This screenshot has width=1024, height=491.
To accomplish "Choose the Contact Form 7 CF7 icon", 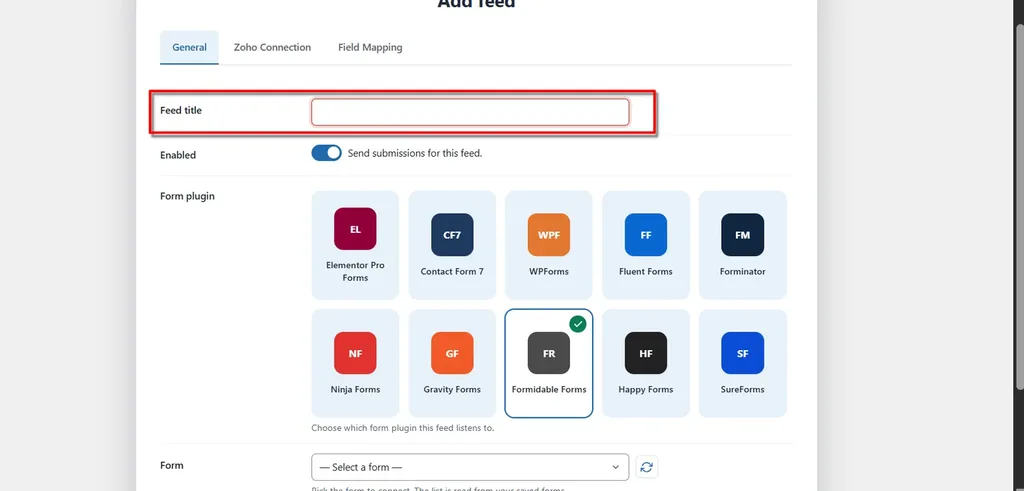I will coord(452,235).
